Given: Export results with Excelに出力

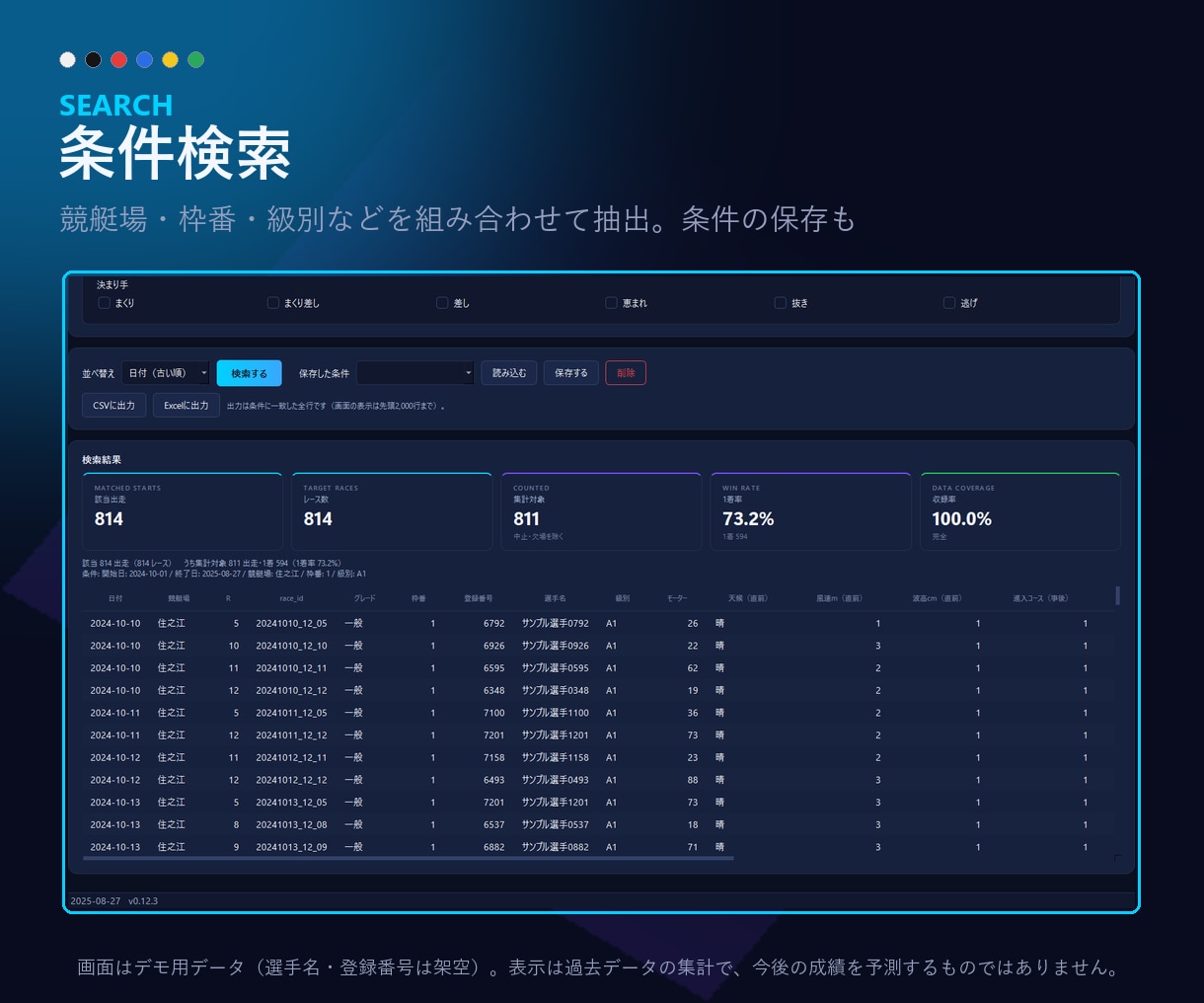Looking at the screenshot, I should [x=186, y=406].
